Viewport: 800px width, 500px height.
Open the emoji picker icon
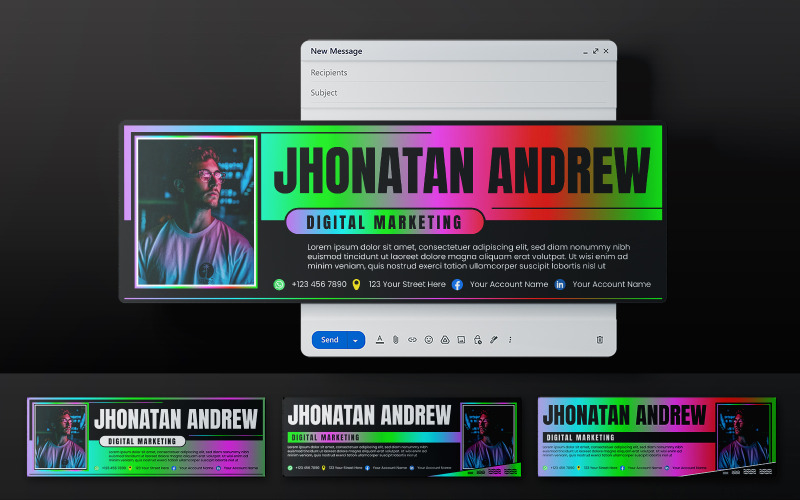(429, 340)
